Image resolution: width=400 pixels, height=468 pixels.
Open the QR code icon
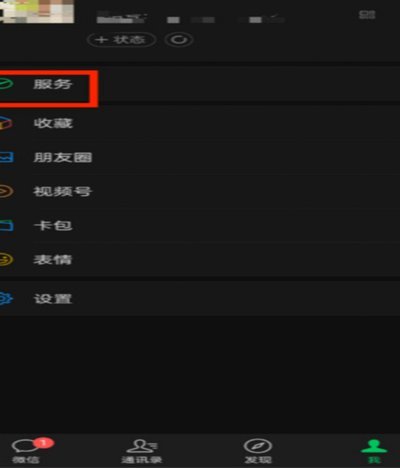pos(367,15)
